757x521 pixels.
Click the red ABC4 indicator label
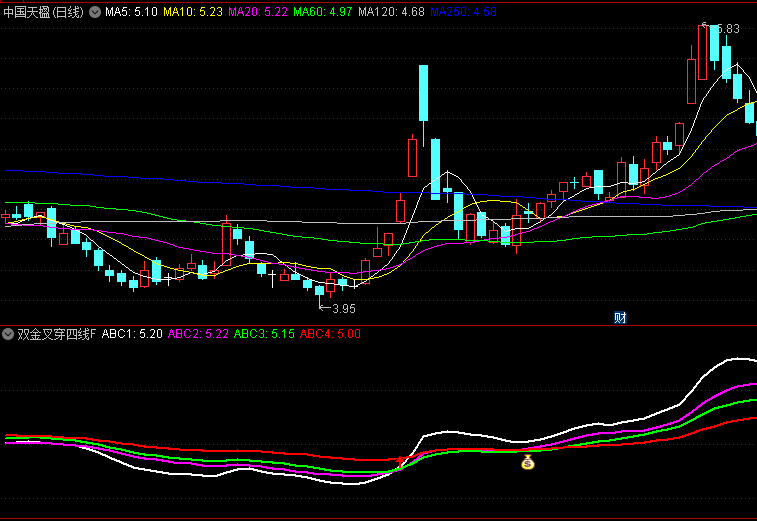330,334
